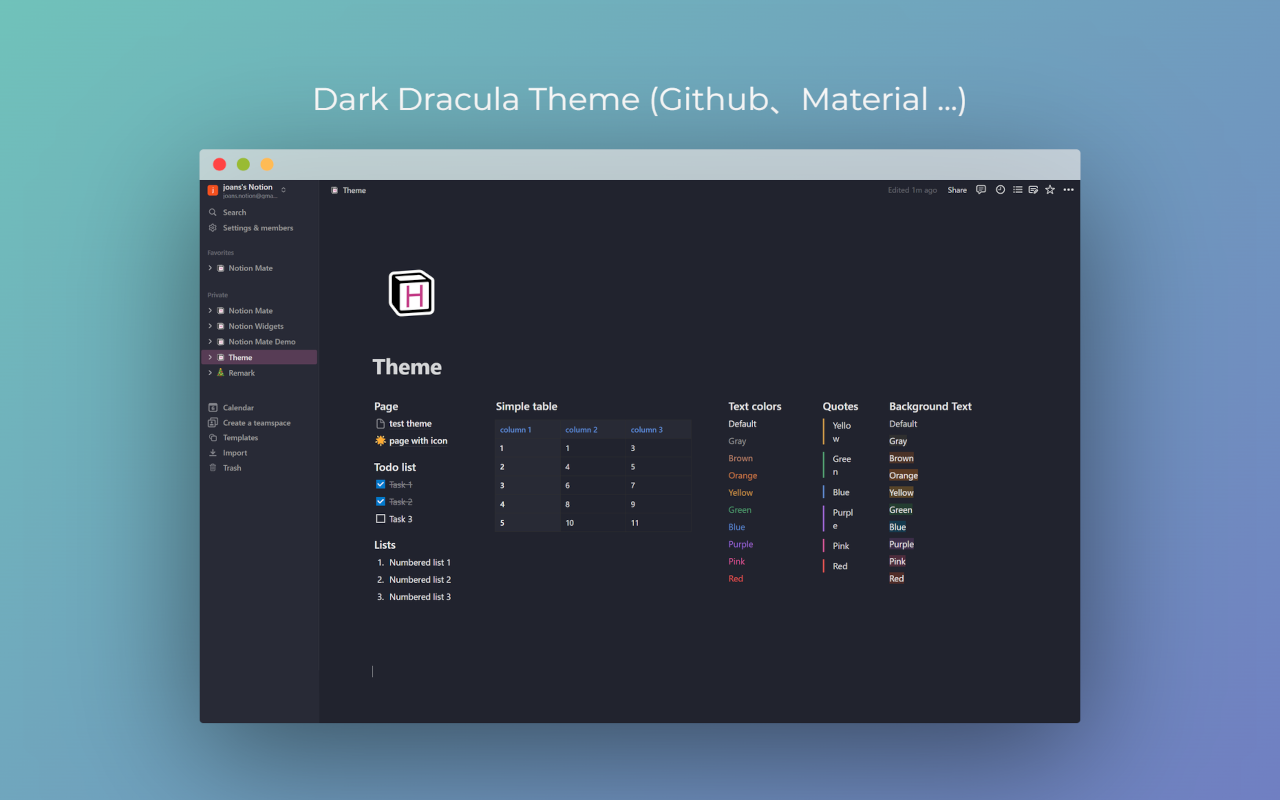The image size is (1280, 800).
Task: Uncheck the Task 1 checkbox
Action: tap(380, 485)
